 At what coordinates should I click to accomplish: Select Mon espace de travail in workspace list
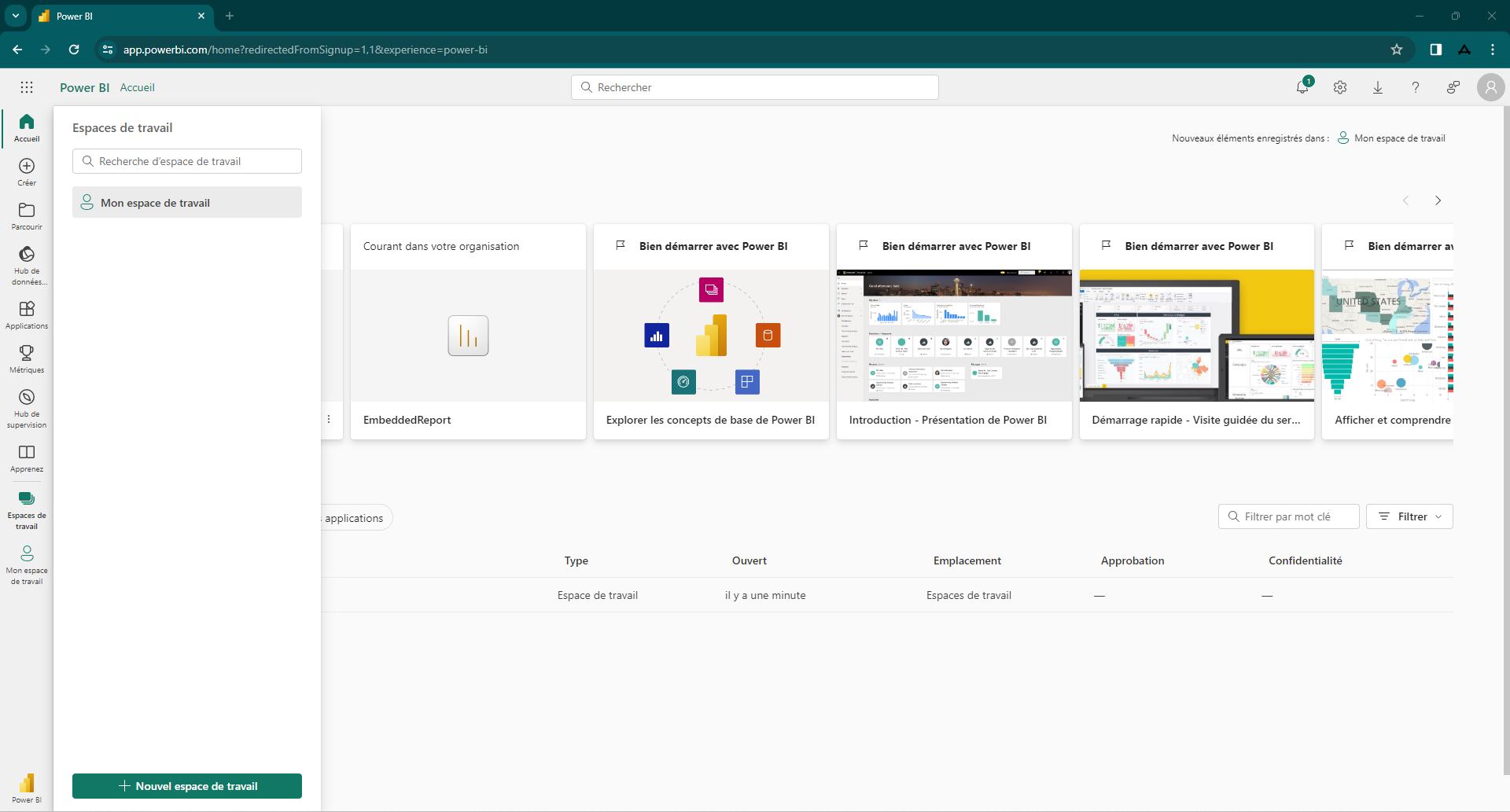click(187, 202)
